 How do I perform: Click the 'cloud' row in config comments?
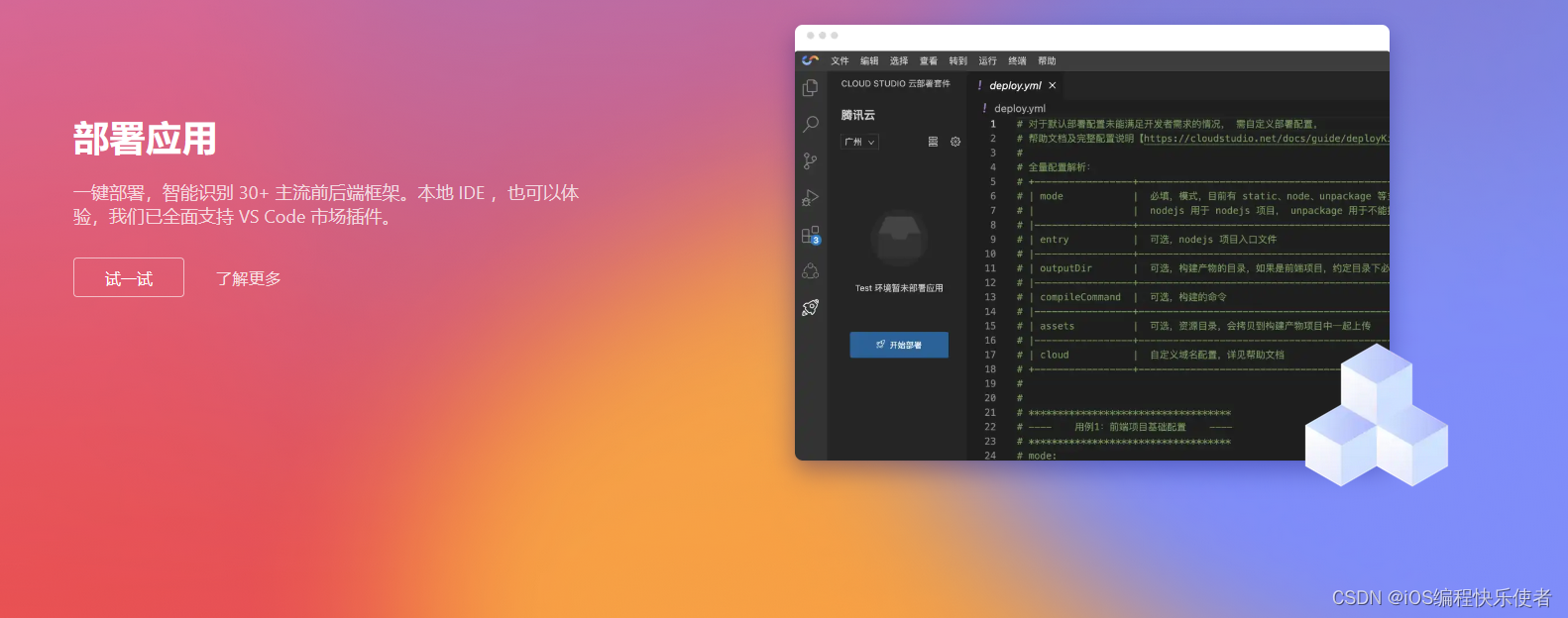(1150, 355)
